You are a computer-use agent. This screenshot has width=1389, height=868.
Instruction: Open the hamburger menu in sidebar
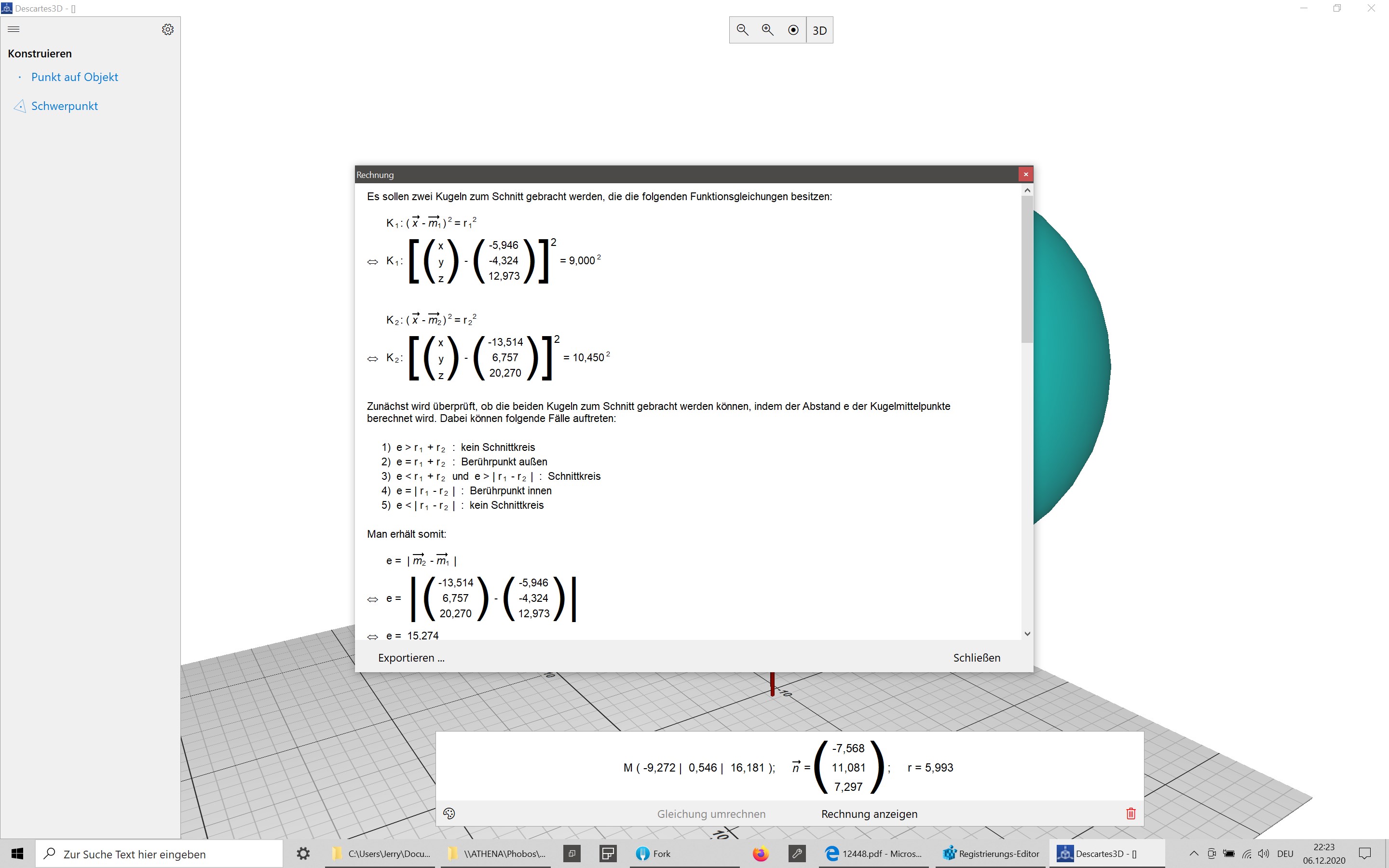[x=14, y=29]
